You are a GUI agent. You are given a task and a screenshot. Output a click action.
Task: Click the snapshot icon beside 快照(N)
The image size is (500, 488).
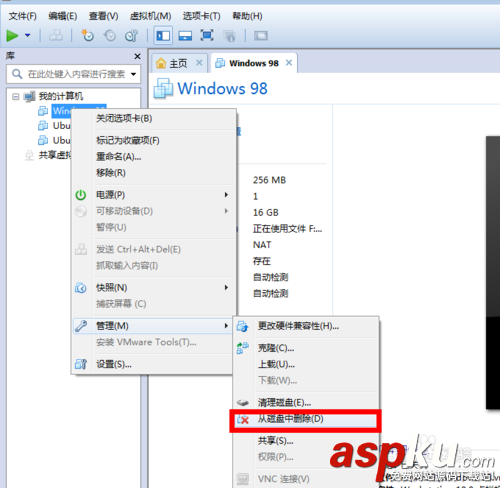click(81, 288)
